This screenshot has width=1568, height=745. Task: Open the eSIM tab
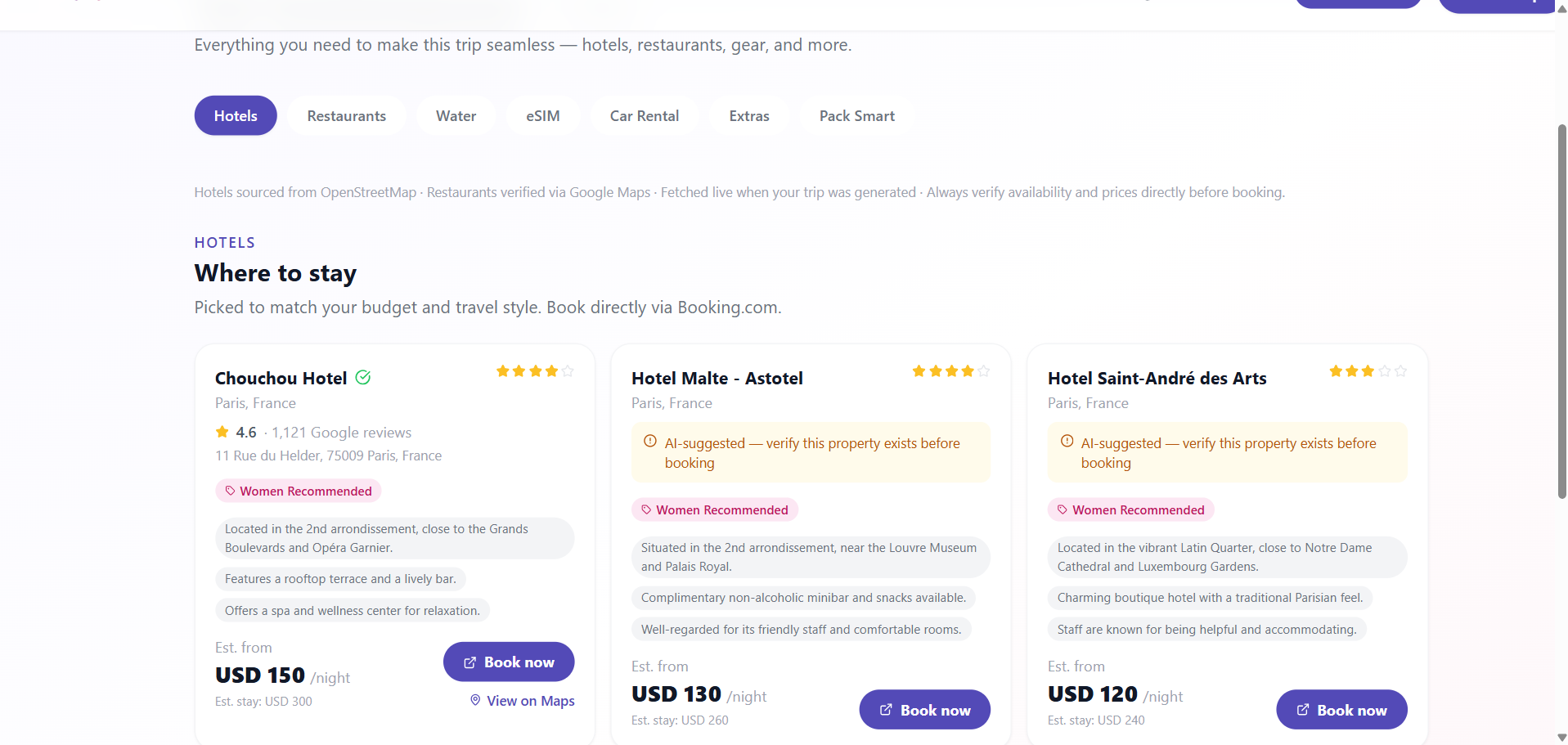point(543,116)
